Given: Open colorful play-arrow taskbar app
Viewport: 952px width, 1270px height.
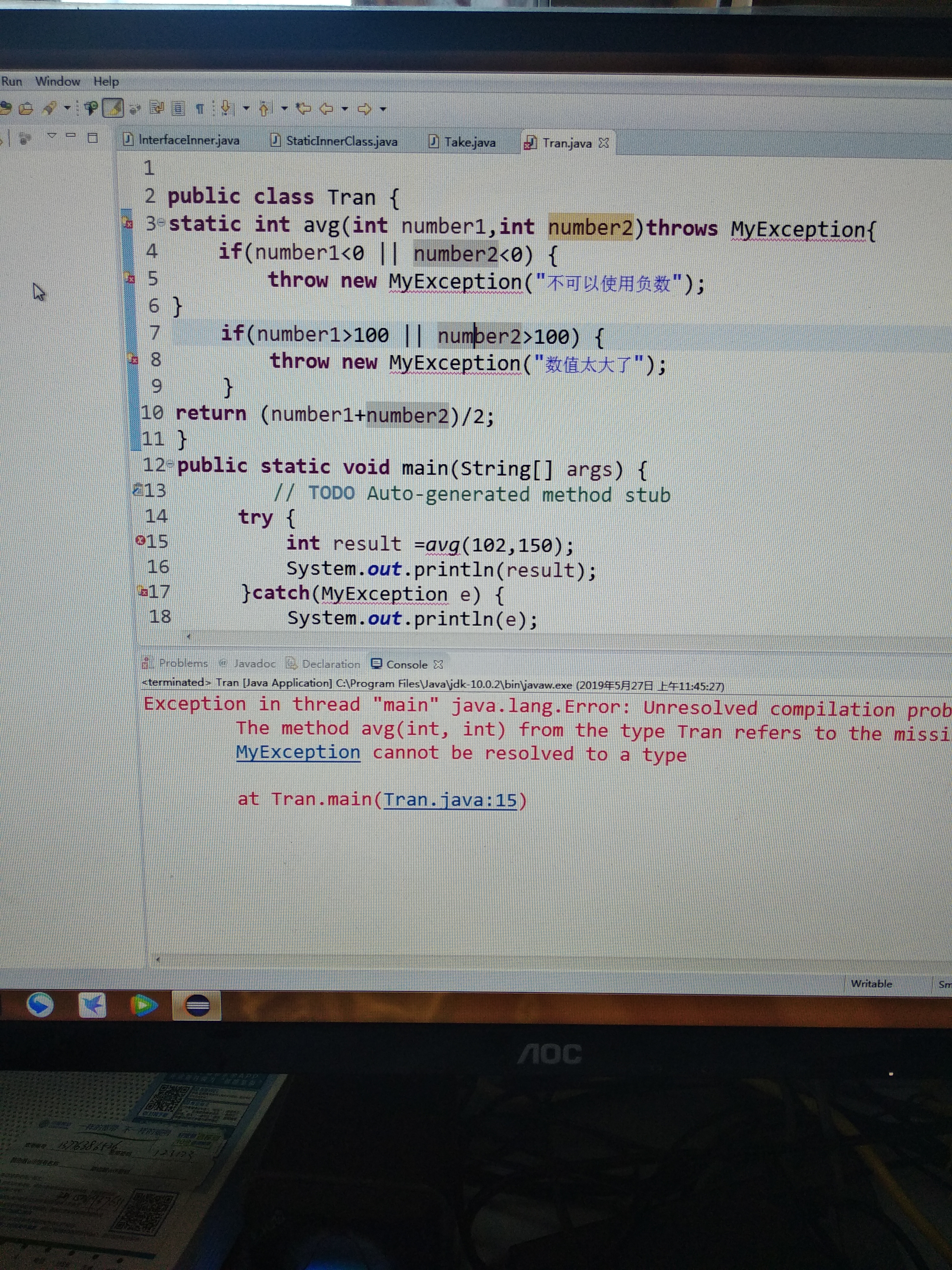Looking at the screenshot, I should coord(143,1005).
